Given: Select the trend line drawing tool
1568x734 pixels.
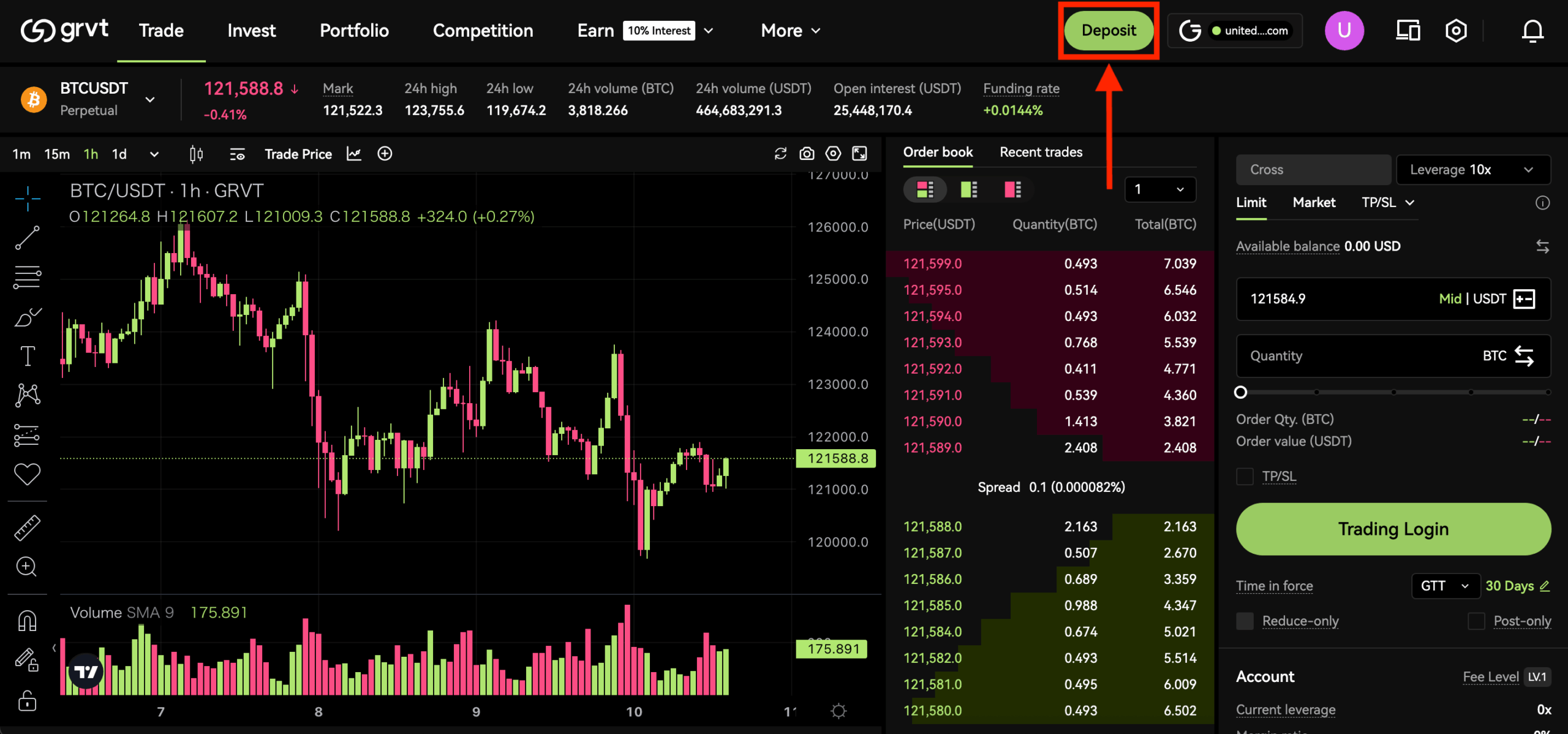Looking at the screenshot, I should coord(27,238).
